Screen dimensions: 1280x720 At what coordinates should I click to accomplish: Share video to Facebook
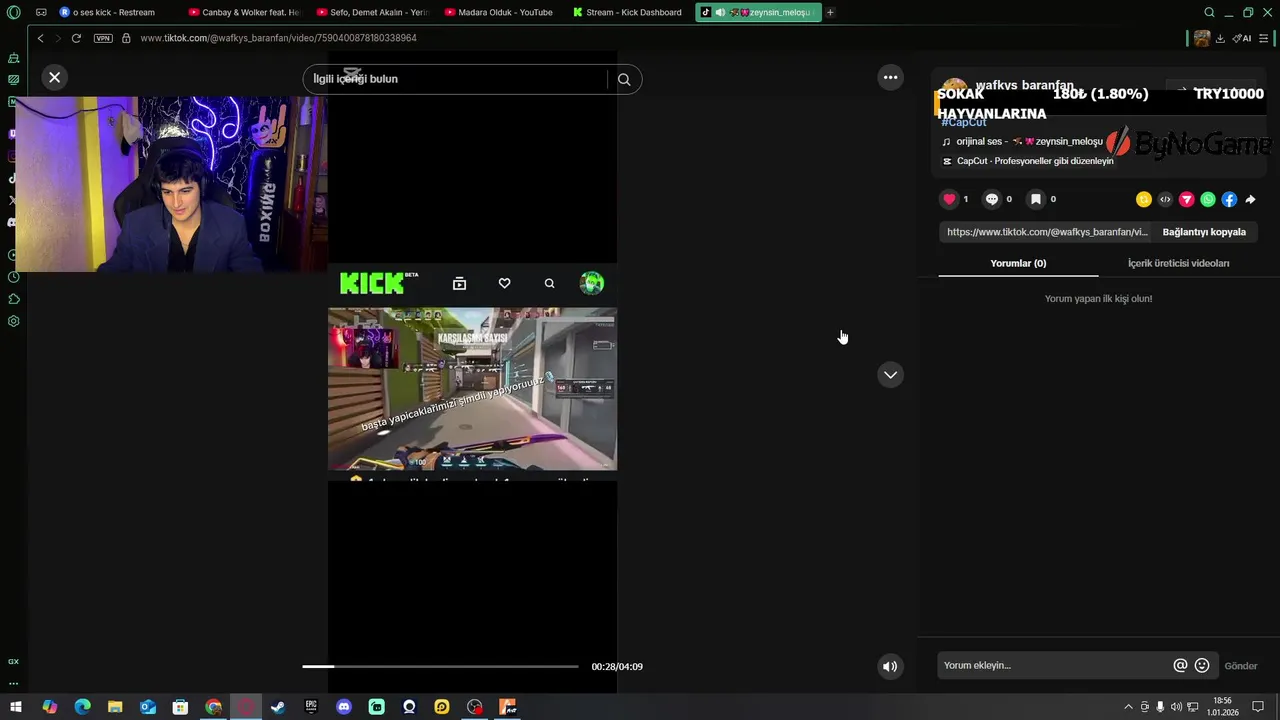[x=1229, y=199]
